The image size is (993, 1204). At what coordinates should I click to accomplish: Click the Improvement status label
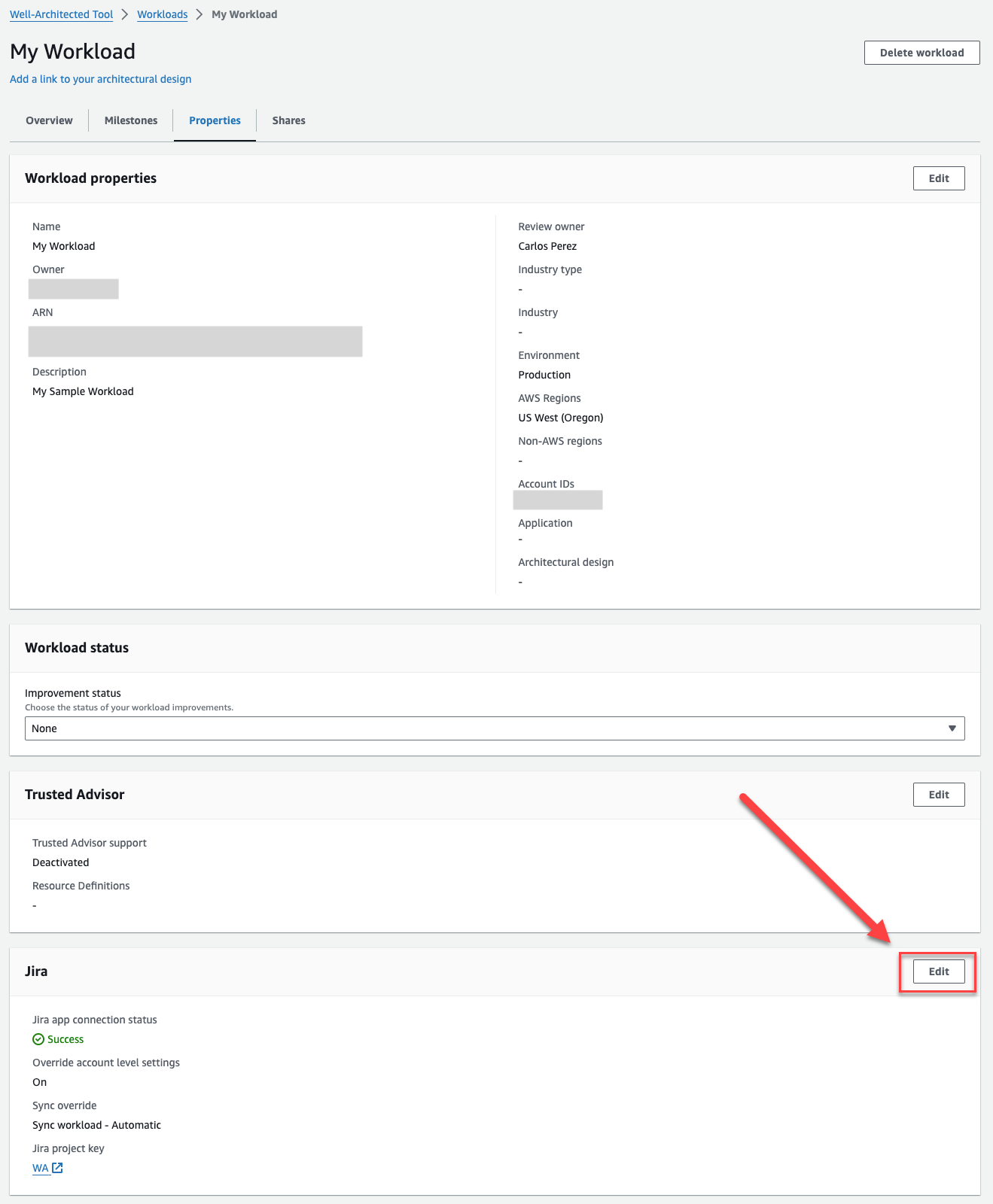[73, 693]
